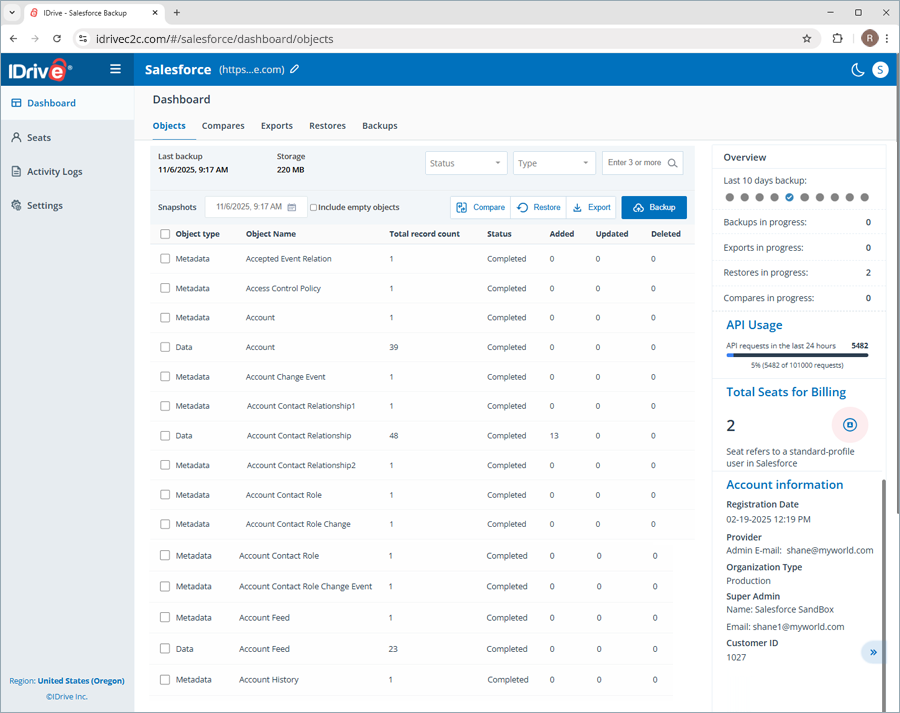This screenshot has width=900, height=713.
Task: Click the checkmarked backup day dot
Action: [790, 197]
